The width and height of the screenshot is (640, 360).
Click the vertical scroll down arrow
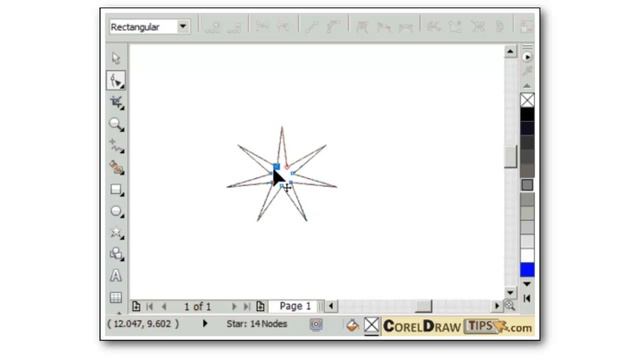510,292
